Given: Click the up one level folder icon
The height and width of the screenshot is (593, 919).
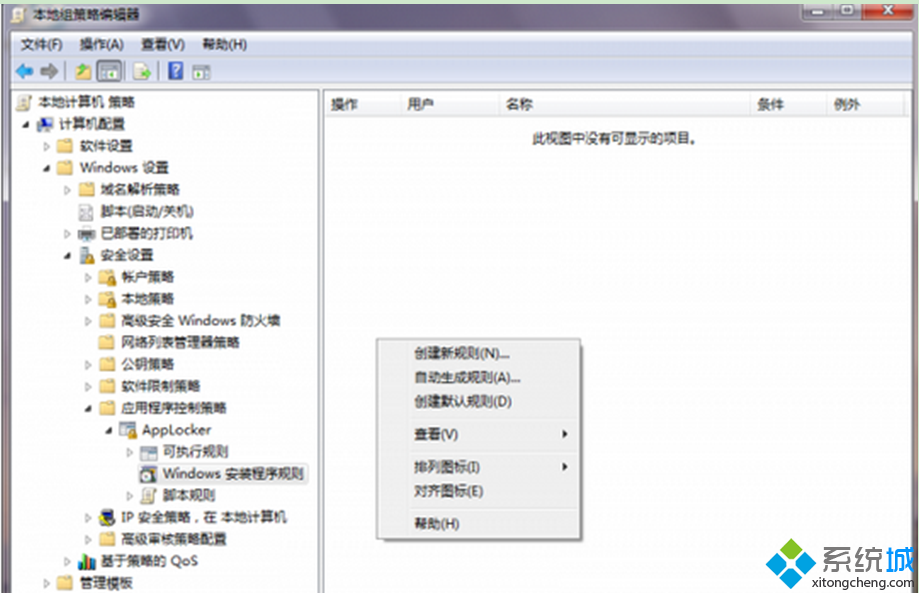Looking at the screenshot, I should coord(83,70).
